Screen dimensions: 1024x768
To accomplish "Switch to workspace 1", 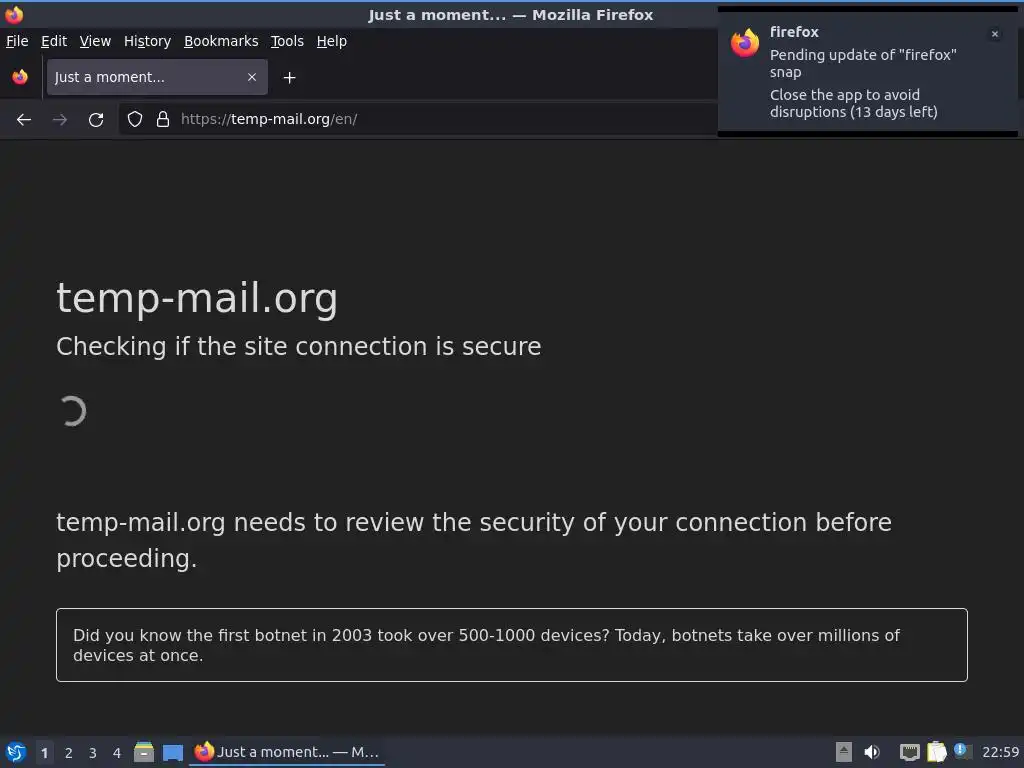I will (44, 753).
